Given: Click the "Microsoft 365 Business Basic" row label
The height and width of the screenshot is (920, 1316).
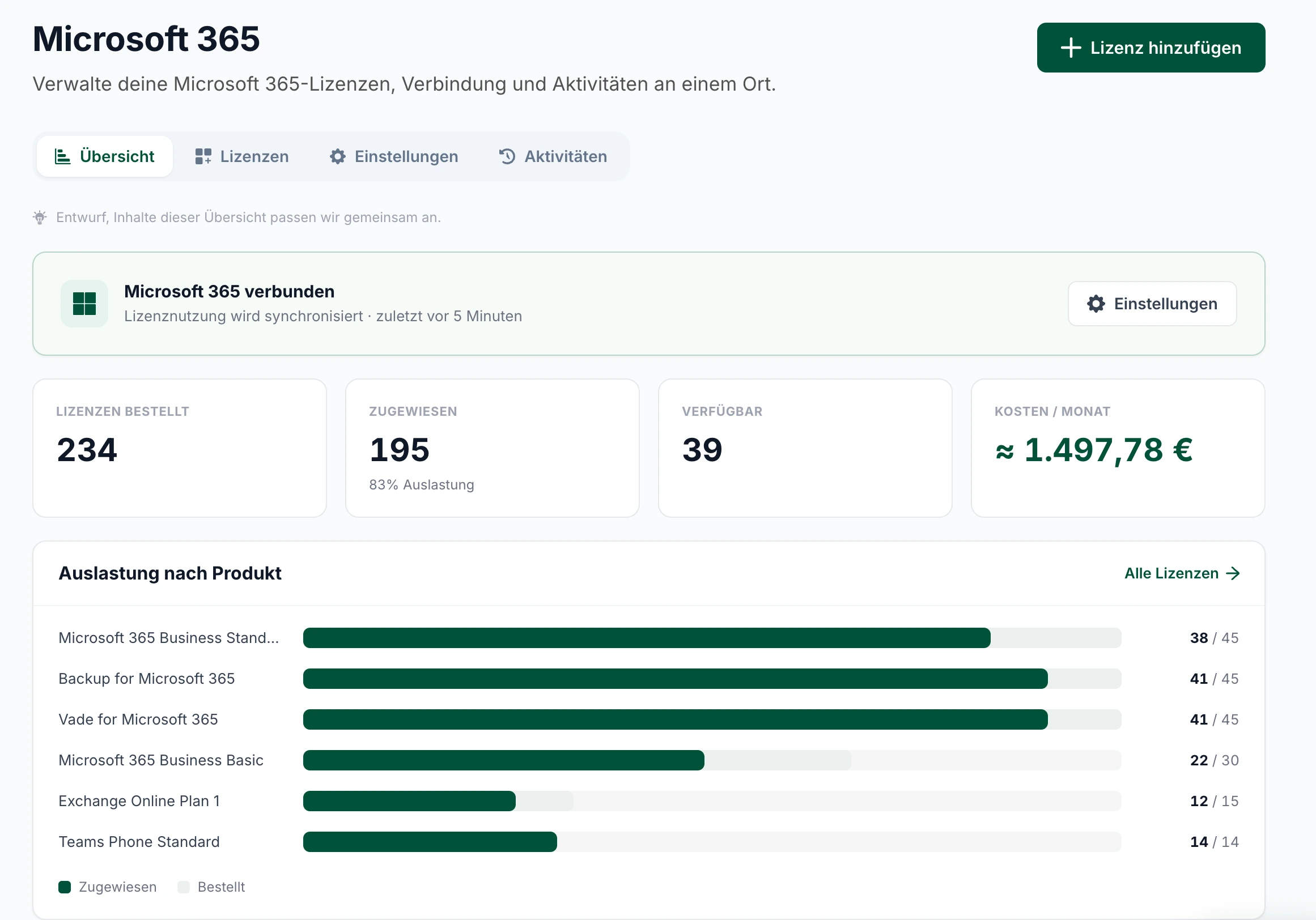Looking at the screenshot, I should click(161, 760).
